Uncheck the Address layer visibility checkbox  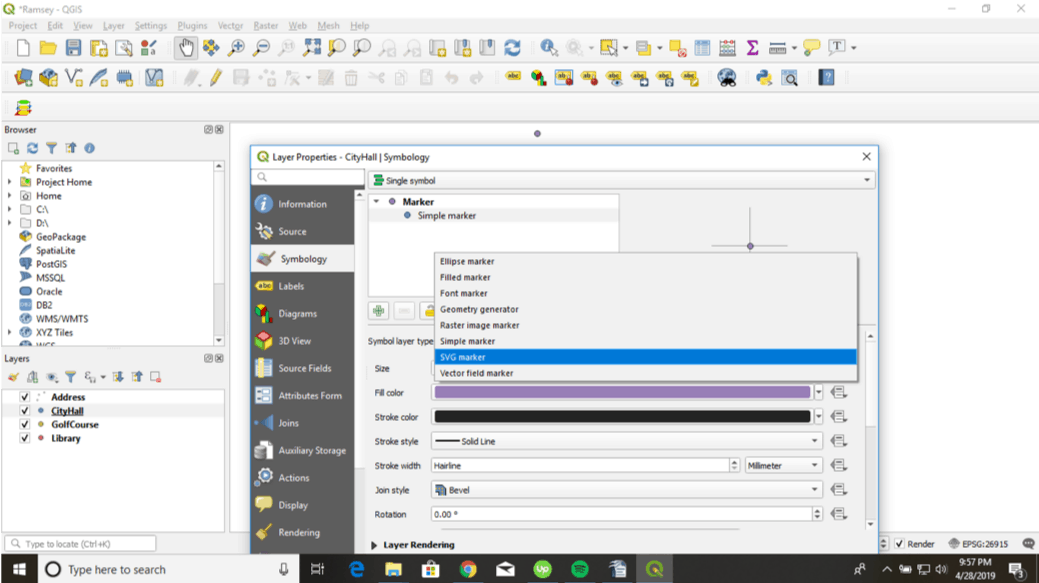coord(25,397)
